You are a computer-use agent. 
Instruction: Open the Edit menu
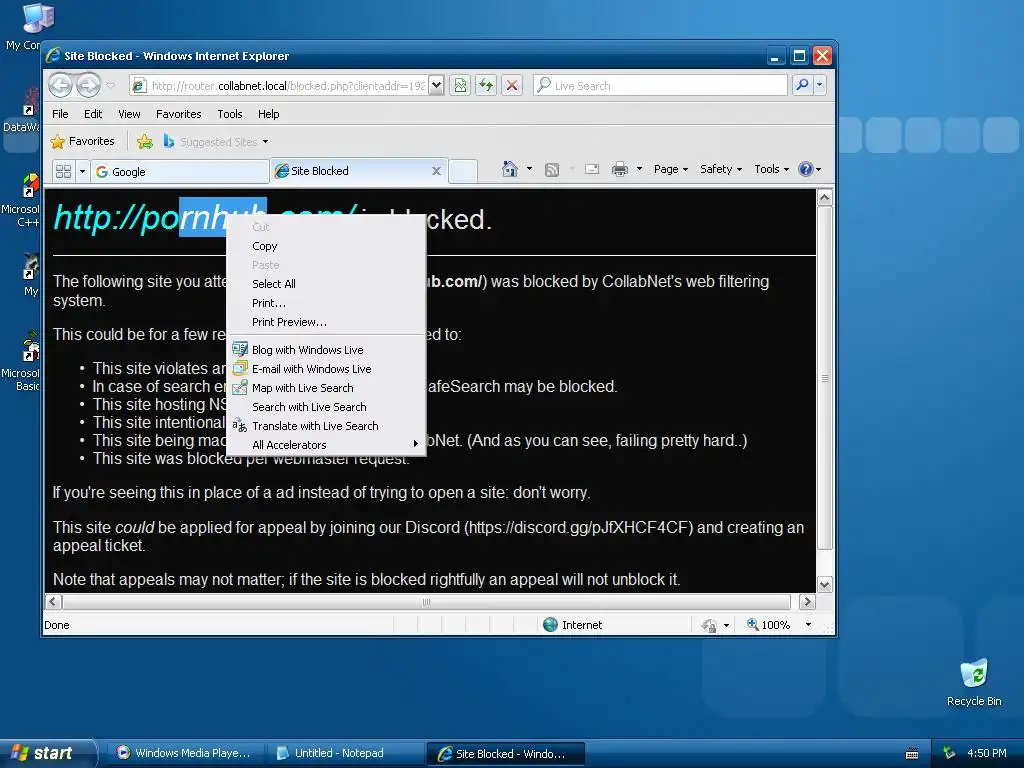click(x=93, y=114)
